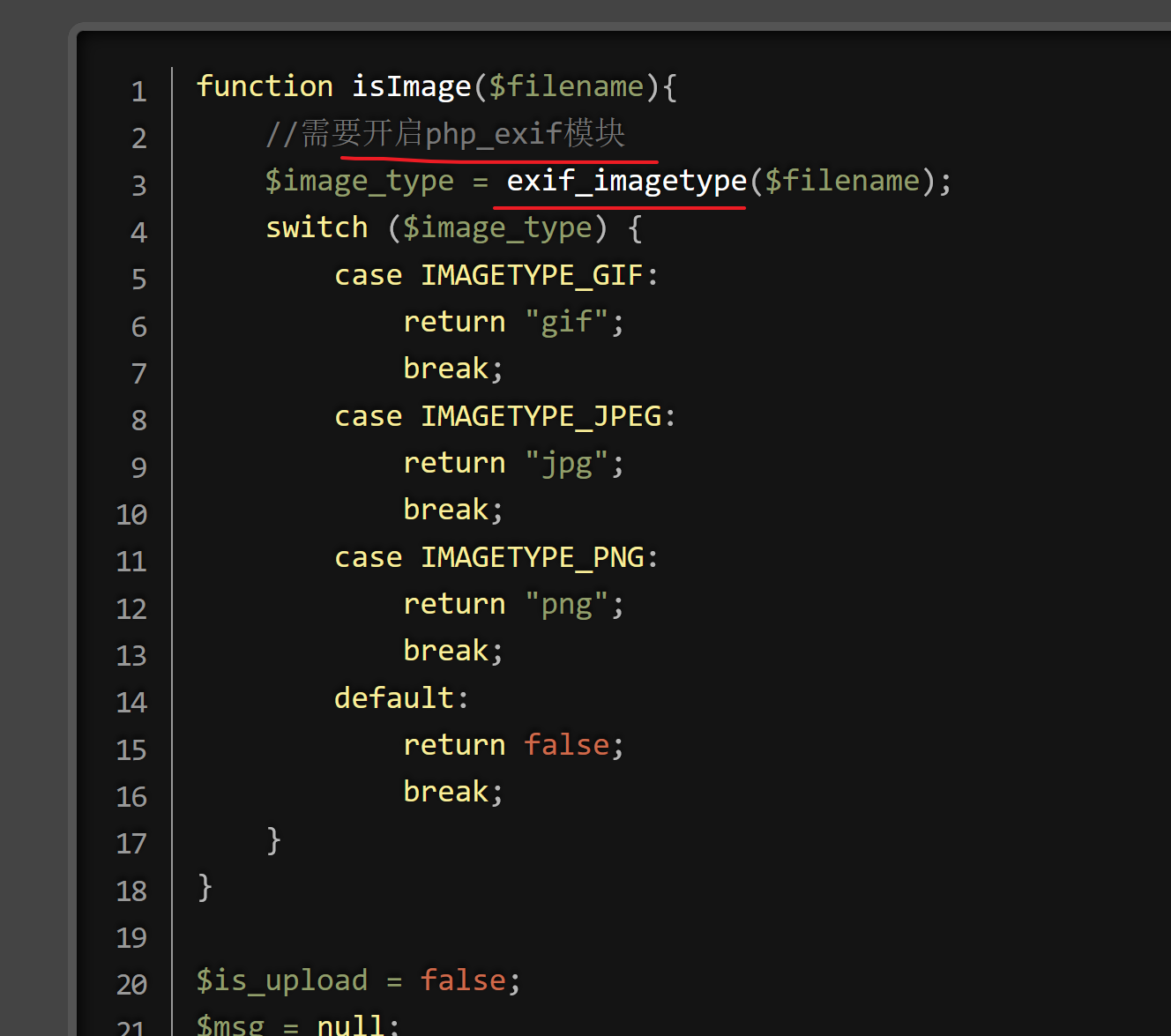Click the switch keyword on line 4
Screen dimensions: 1171x1036
pyautogui.click(x=317, y=227)
